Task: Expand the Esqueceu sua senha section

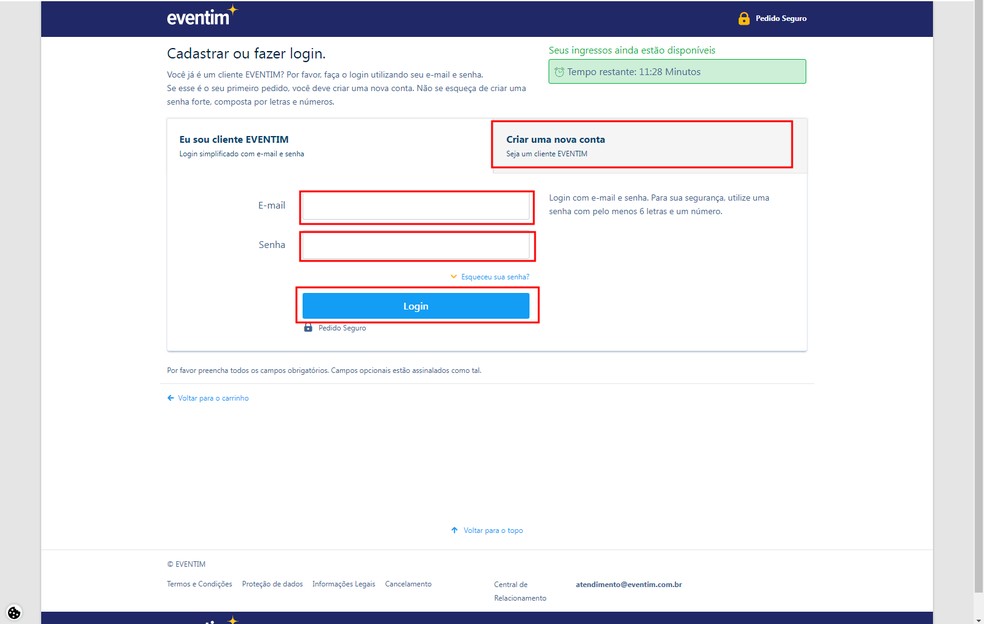Action: [x=490, y=276]
